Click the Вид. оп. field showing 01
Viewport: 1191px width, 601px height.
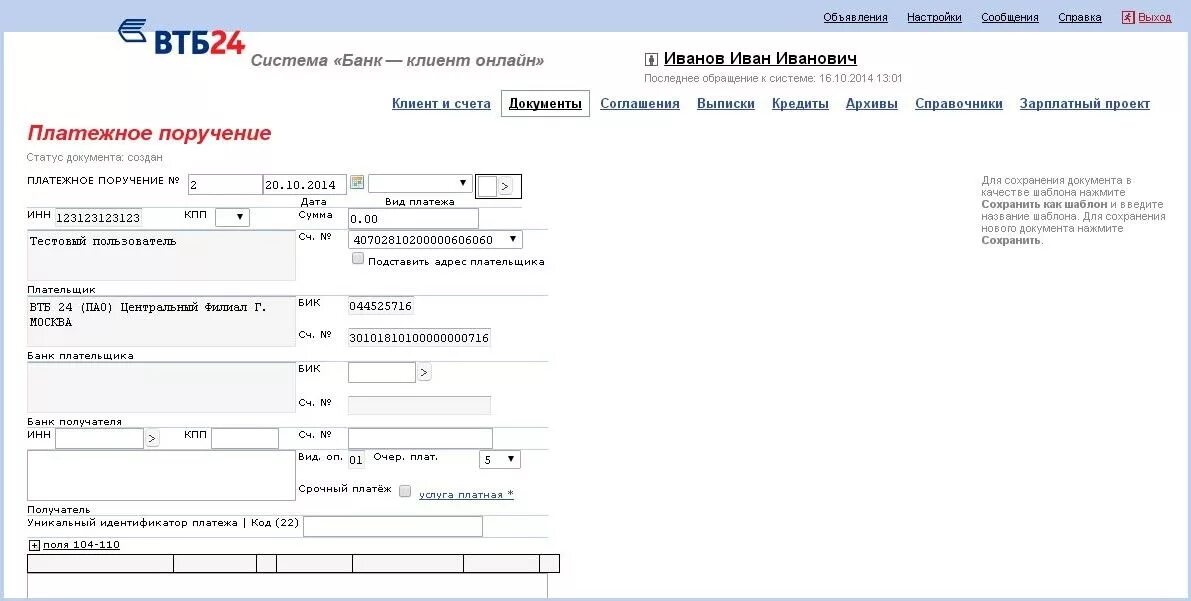tap(356, 460)
